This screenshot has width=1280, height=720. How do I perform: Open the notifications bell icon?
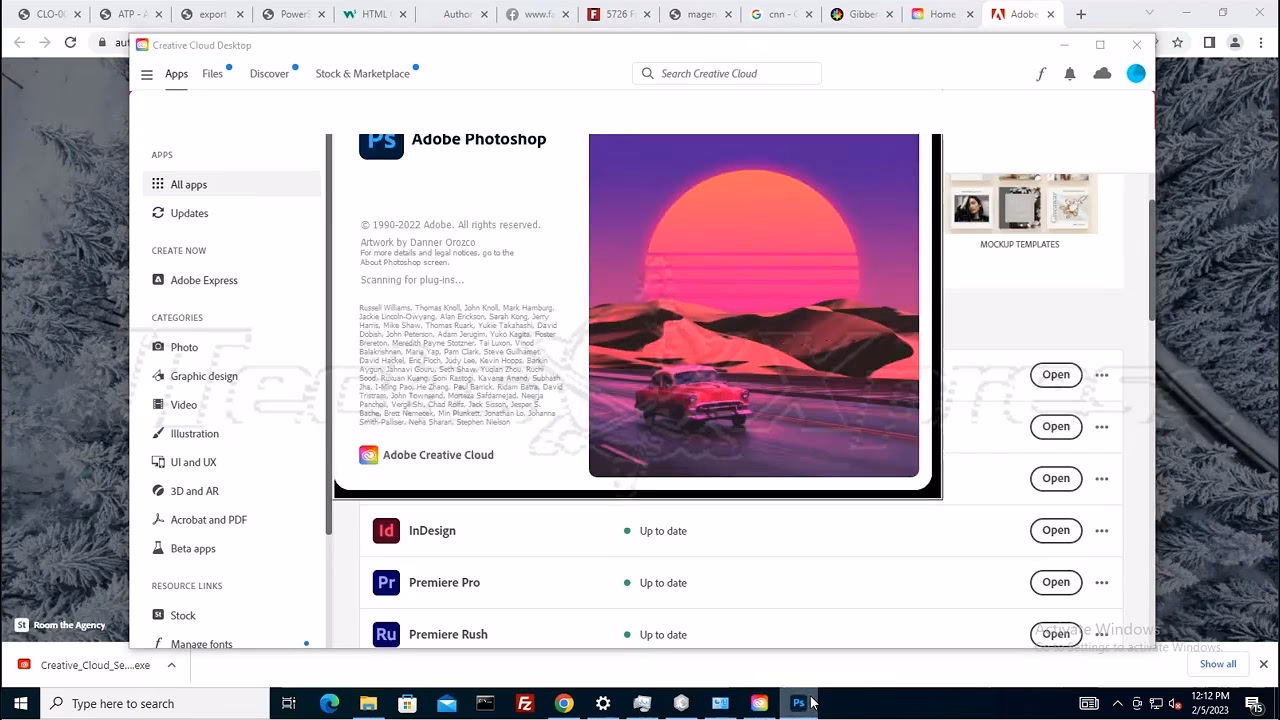tap(1070, 74)
